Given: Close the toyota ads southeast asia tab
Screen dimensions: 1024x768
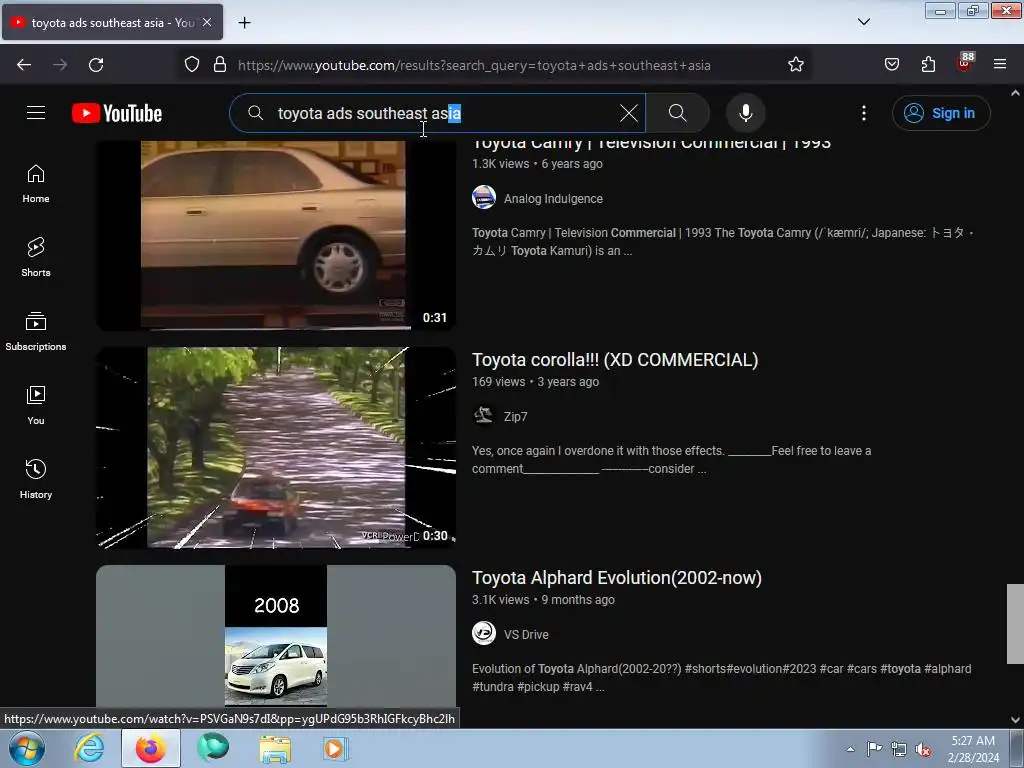Looking at the screenshot, I should click(x=206, y=22).
